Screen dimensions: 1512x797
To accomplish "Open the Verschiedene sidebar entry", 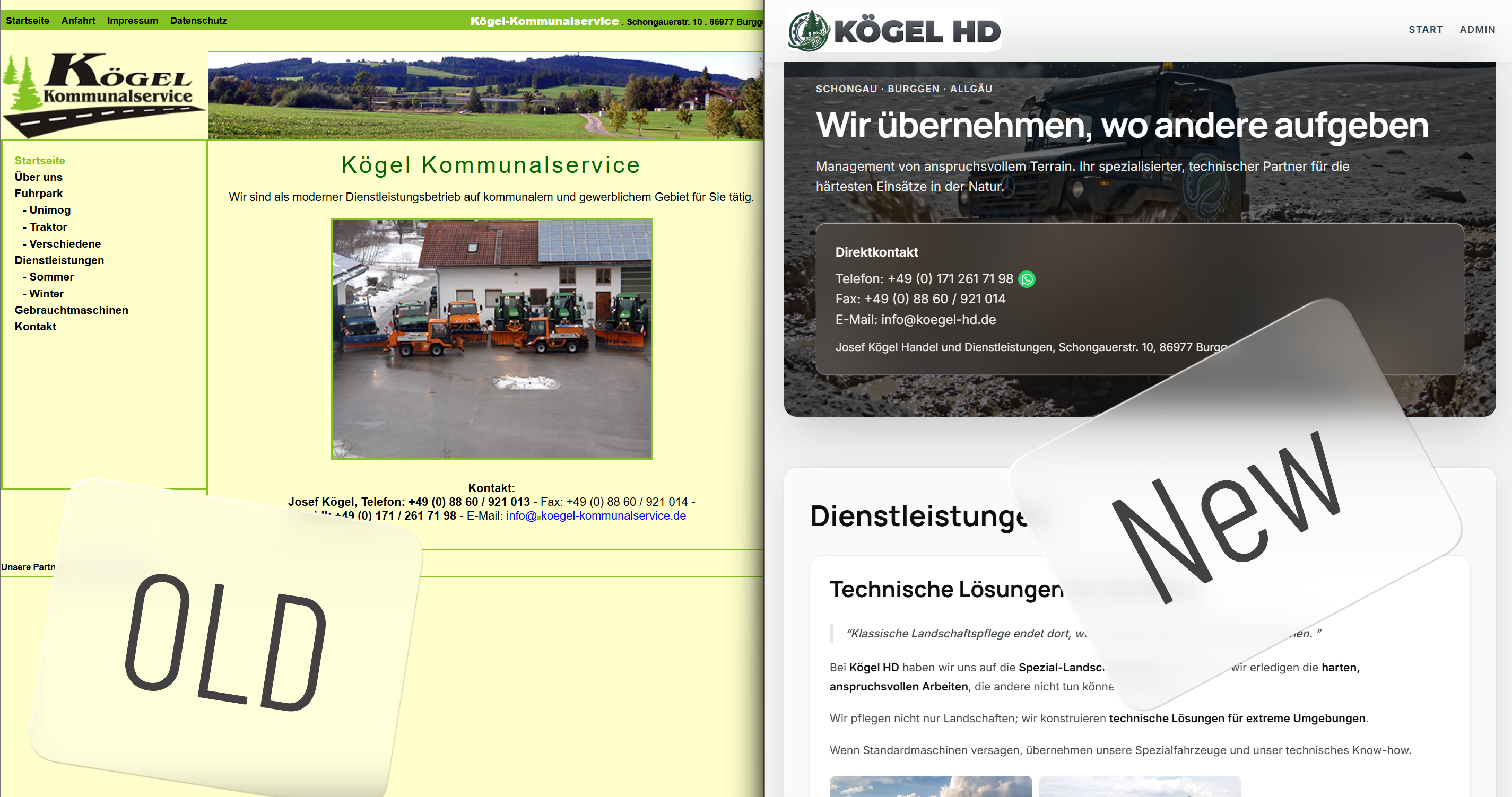I will point(62,244).
